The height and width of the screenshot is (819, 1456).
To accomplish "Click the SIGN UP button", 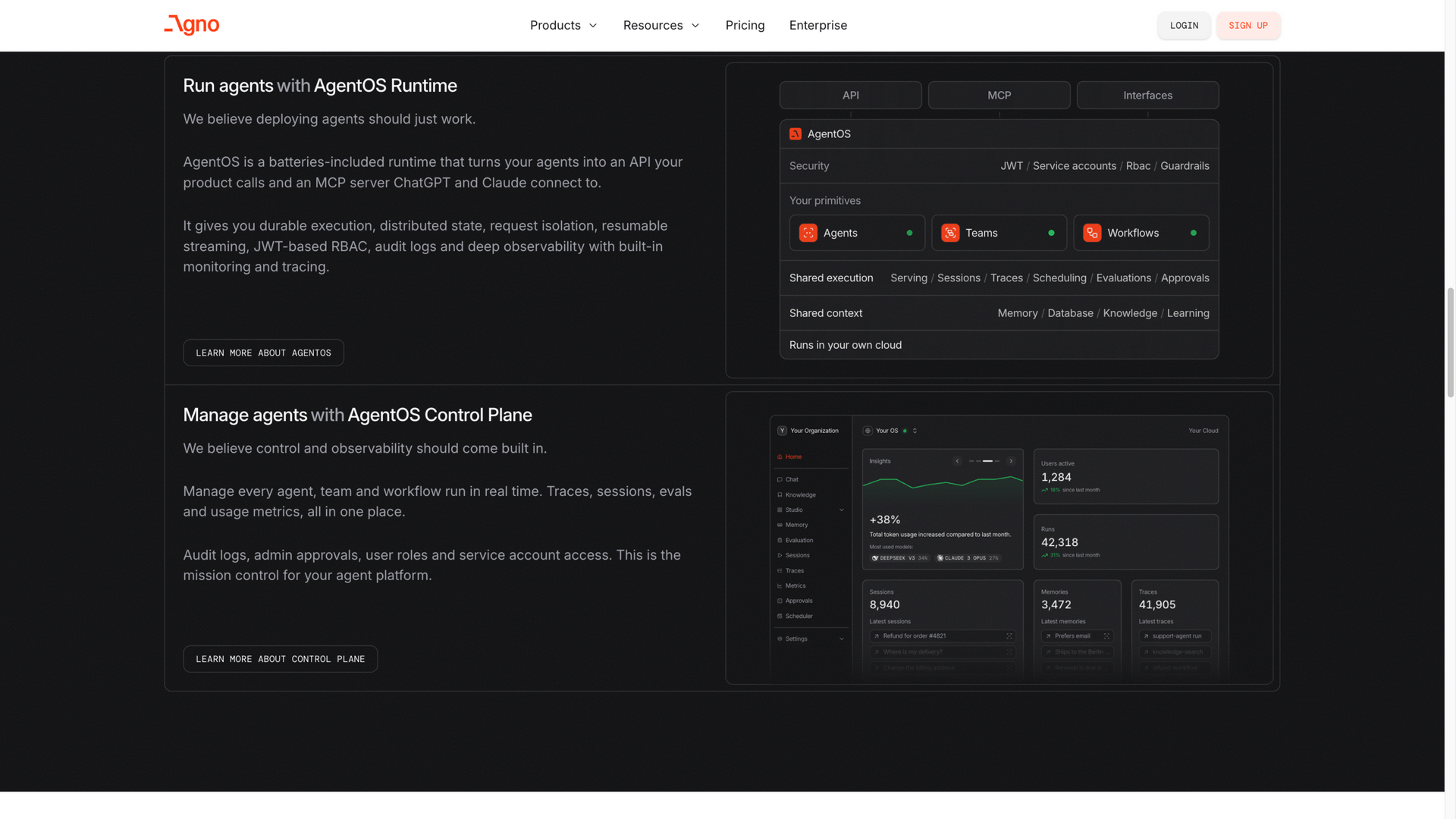I will [x=1248, y=25].
